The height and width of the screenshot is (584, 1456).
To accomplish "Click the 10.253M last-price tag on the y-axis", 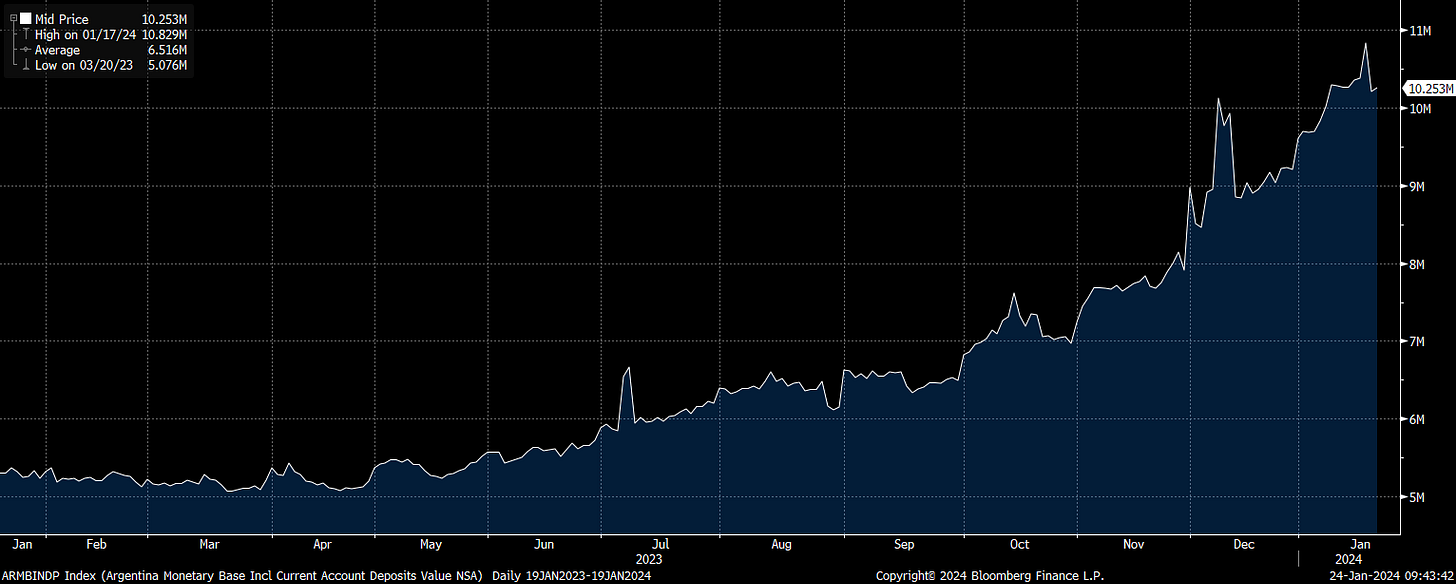I will [1428, 89].
